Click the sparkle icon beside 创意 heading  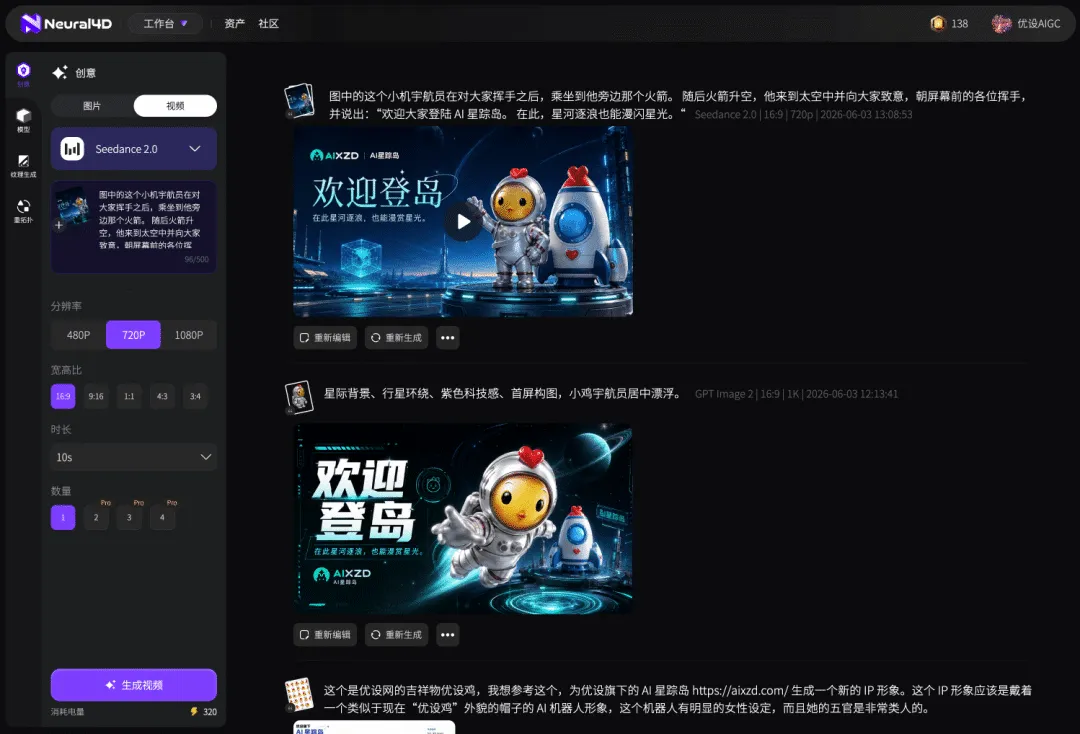[60, 72]
